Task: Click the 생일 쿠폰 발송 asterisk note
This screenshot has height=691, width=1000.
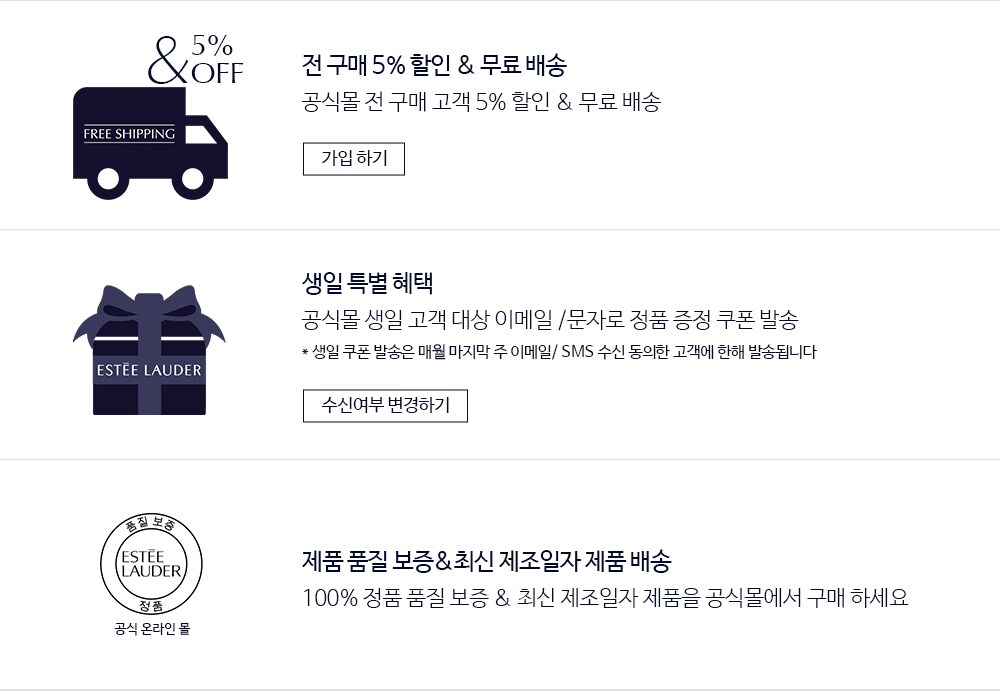Action: tap(558, 352)
